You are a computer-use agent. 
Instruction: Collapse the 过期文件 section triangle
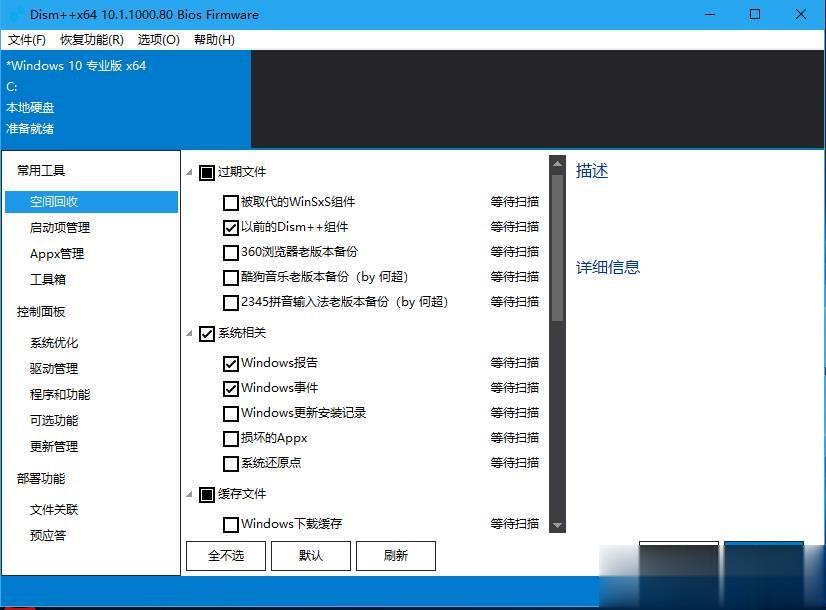tap(188, 171)
